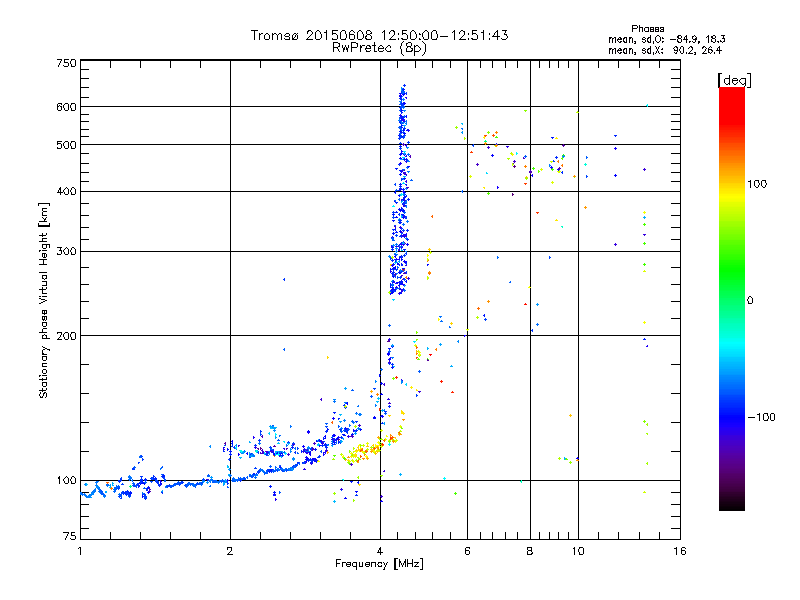Click the x-axis label '6'
This screenshot has height=600, width=800.
coord(467,551)
